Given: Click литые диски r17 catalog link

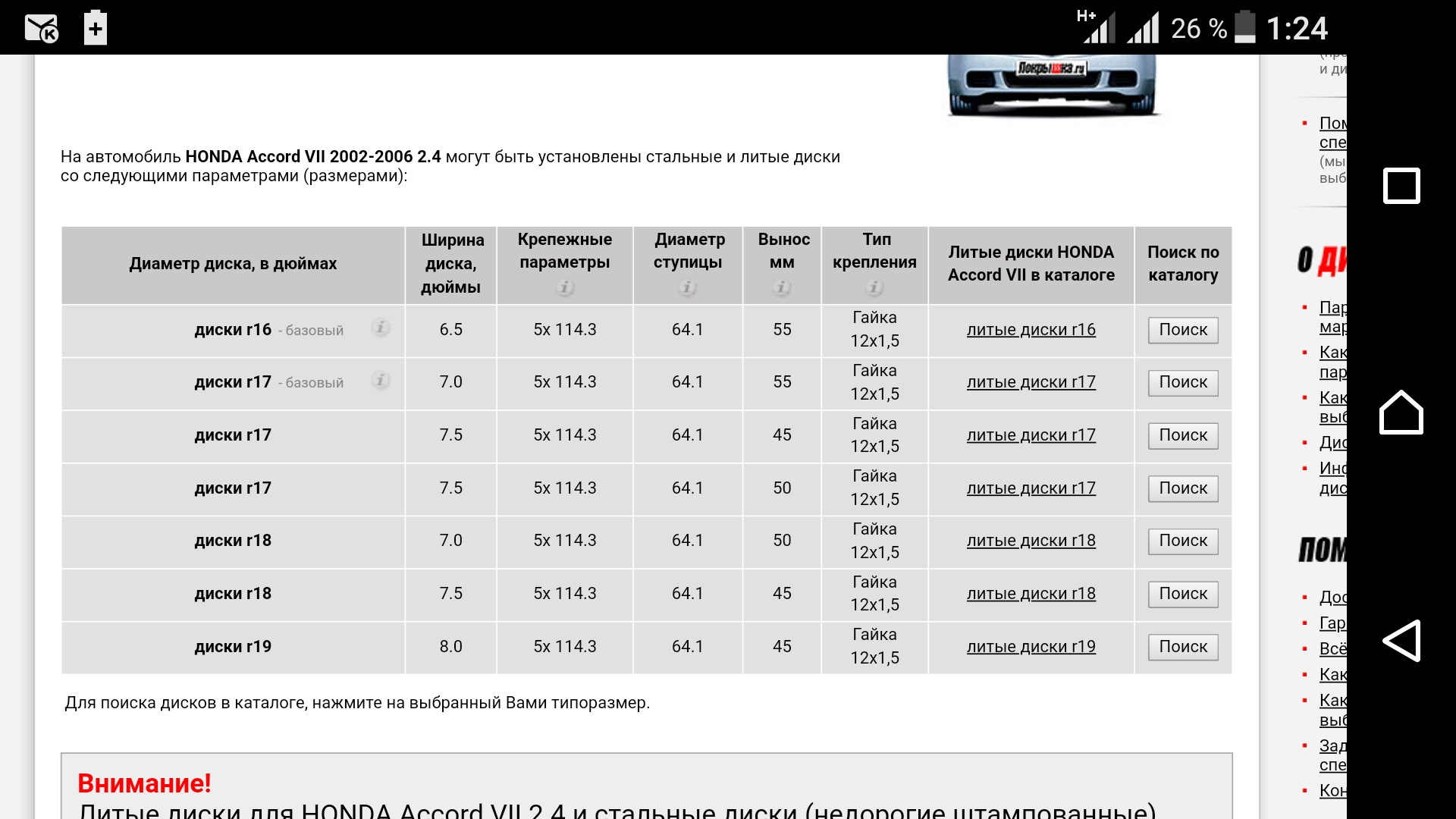Looking at the screenshot, I should point(1031,382).
